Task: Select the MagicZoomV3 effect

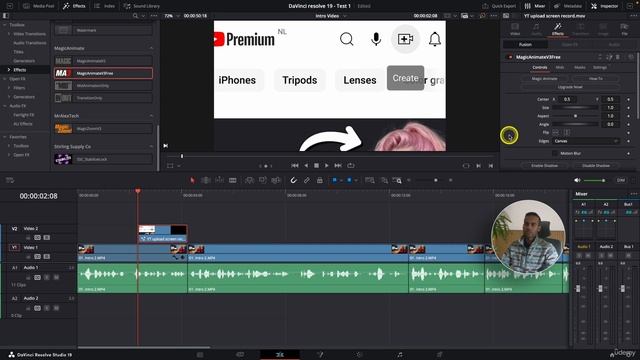Action: tap(103, 129)
